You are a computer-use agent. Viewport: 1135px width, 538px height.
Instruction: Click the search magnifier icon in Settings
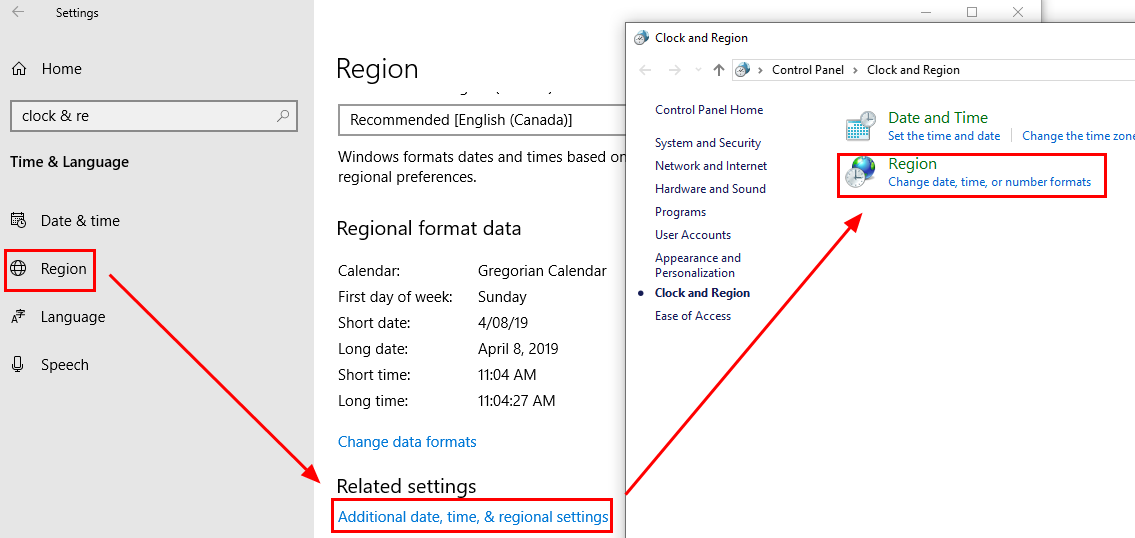coord(284,115)
